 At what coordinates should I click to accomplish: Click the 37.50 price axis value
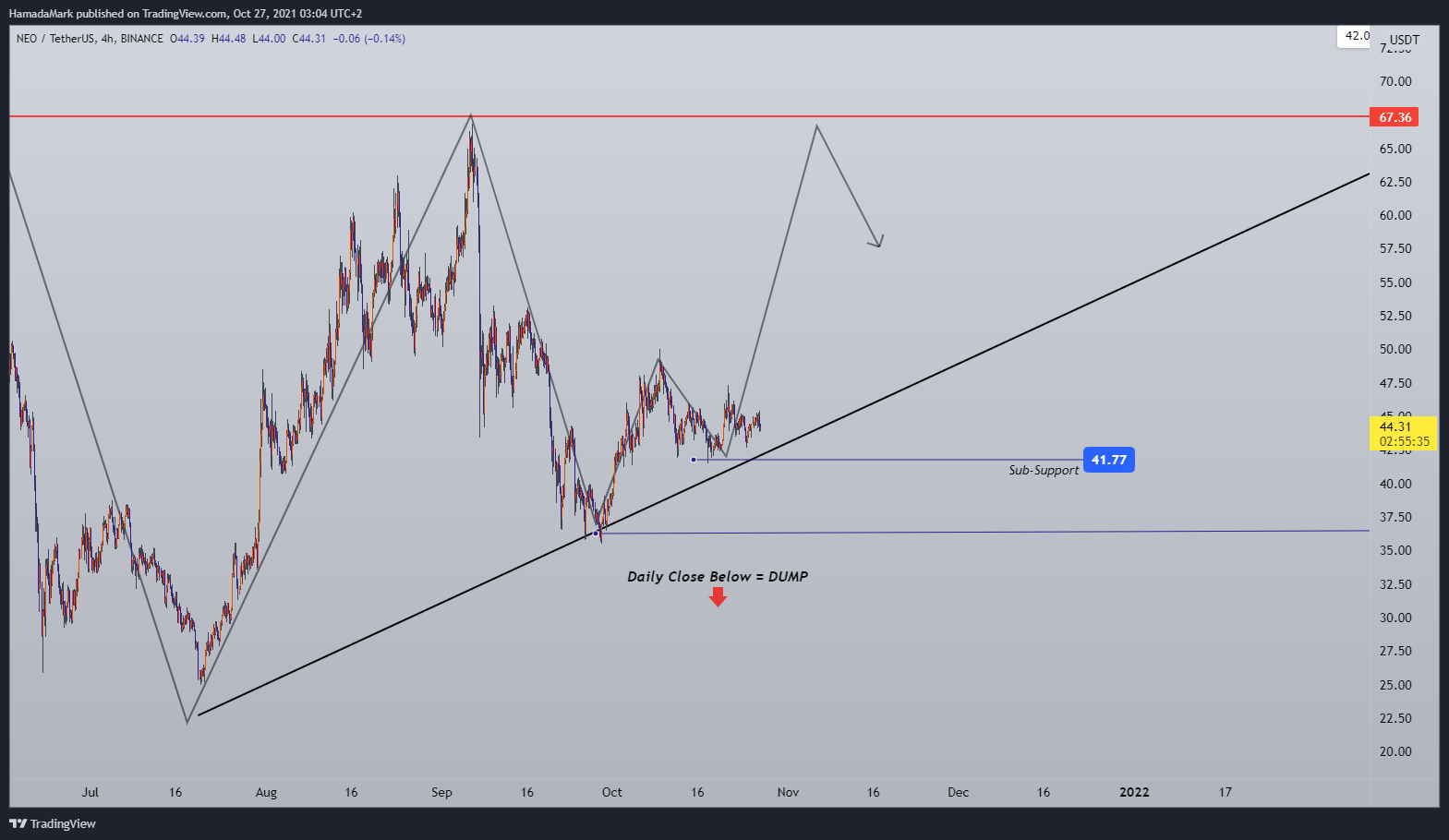[1395, 517]
